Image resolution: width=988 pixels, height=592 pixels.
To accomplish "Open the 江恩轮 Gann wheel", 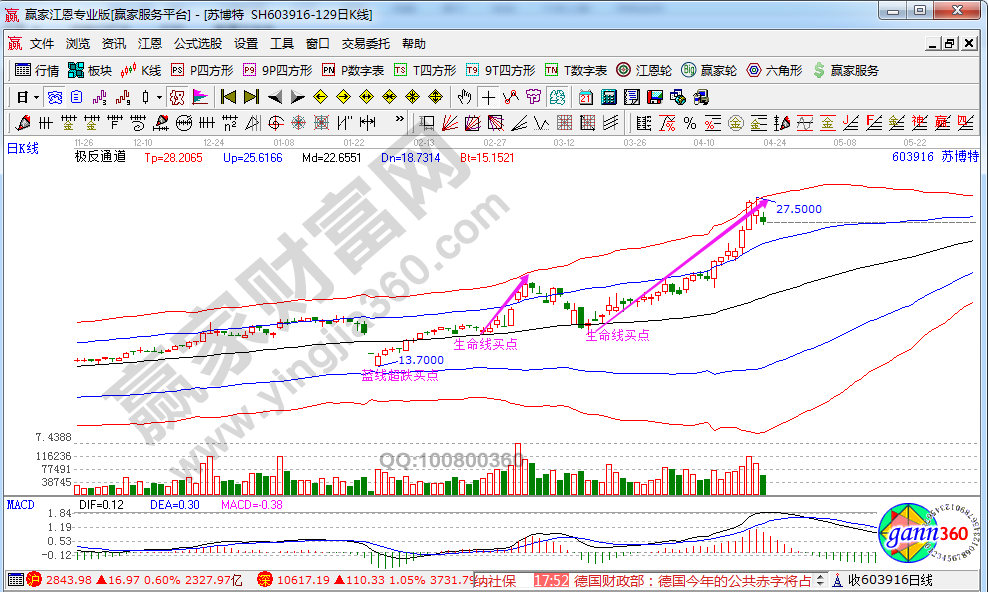I will (x=644, y=71).
